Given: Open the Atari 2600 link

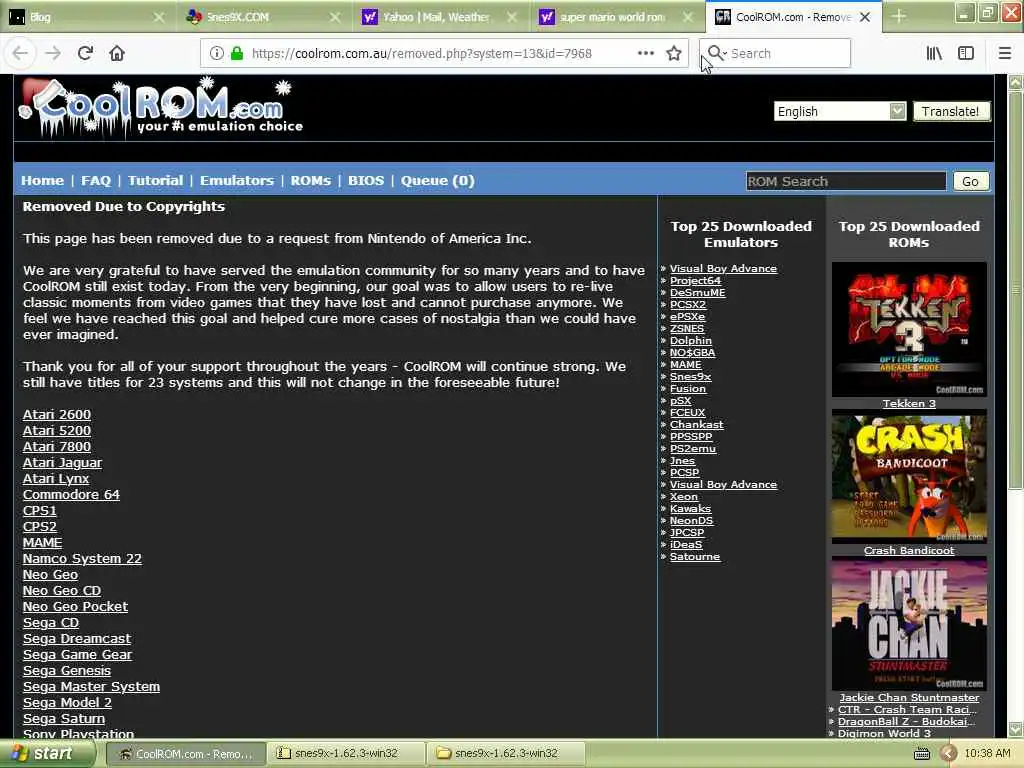Looking at the screenshot, I should [57, 415].
